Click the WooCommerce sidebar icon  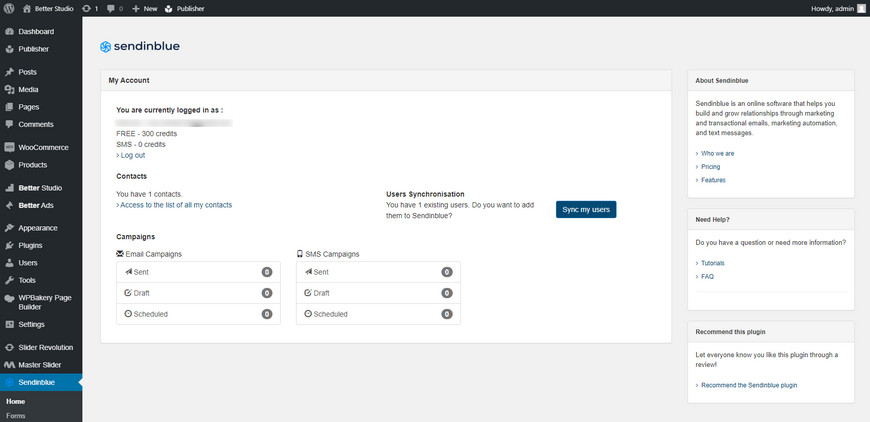(x=9, y=148)
